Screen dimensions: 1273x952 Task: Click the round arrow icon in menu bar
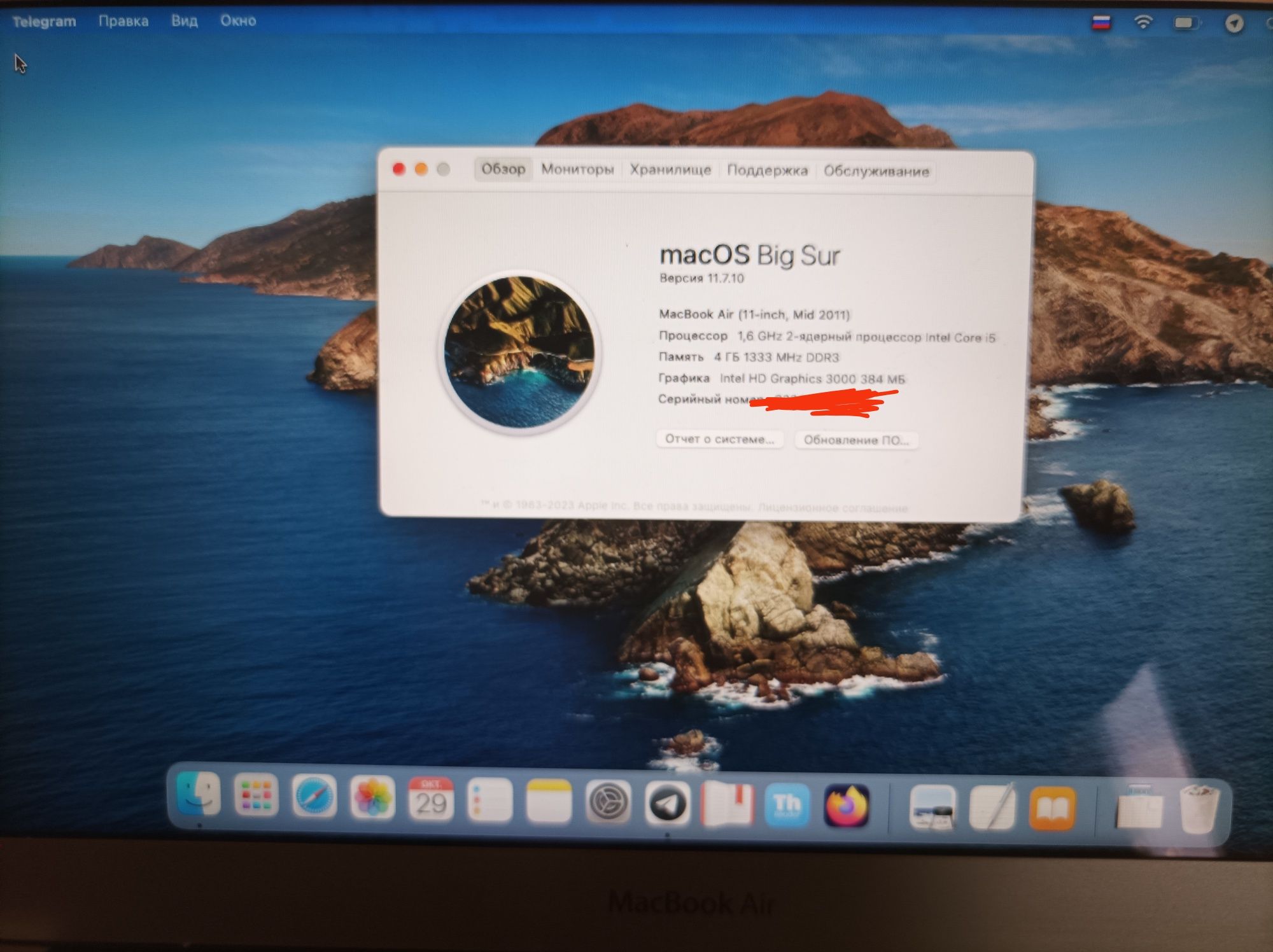(x=1234, y=24)
